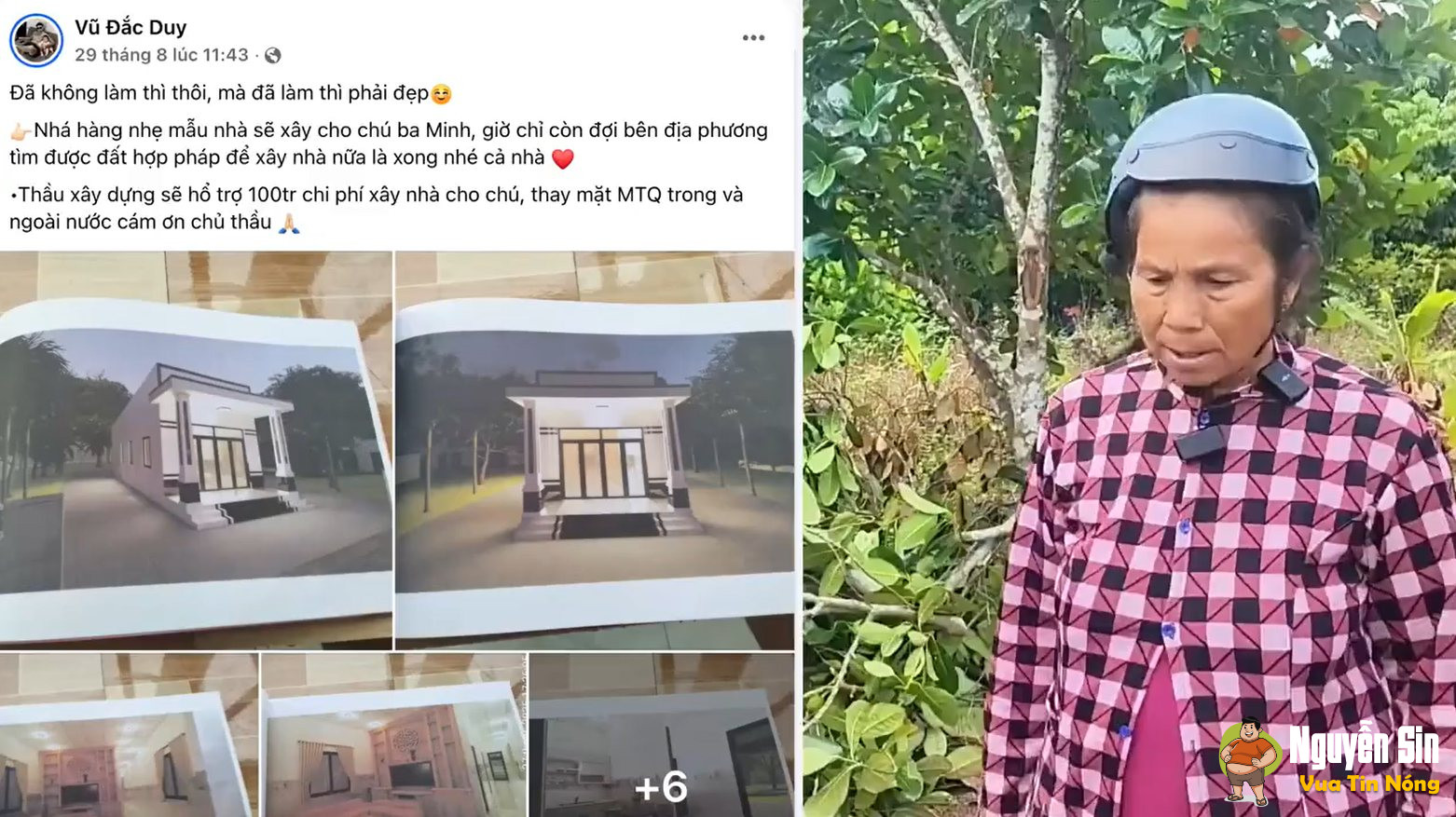Open Vũ Đắc Duy's profile avatar
Screen dimensions: 1456x817
35,41
